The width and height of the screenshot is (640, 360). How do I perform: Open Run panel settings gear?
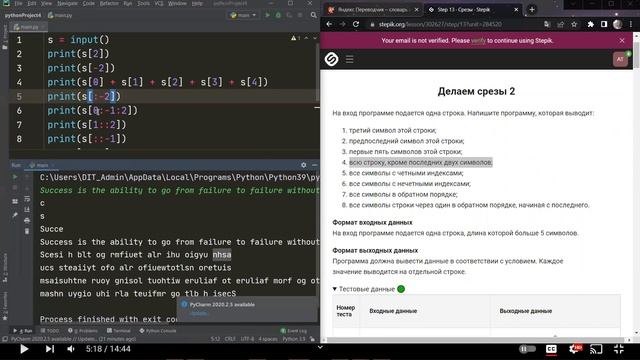point(304,165)
